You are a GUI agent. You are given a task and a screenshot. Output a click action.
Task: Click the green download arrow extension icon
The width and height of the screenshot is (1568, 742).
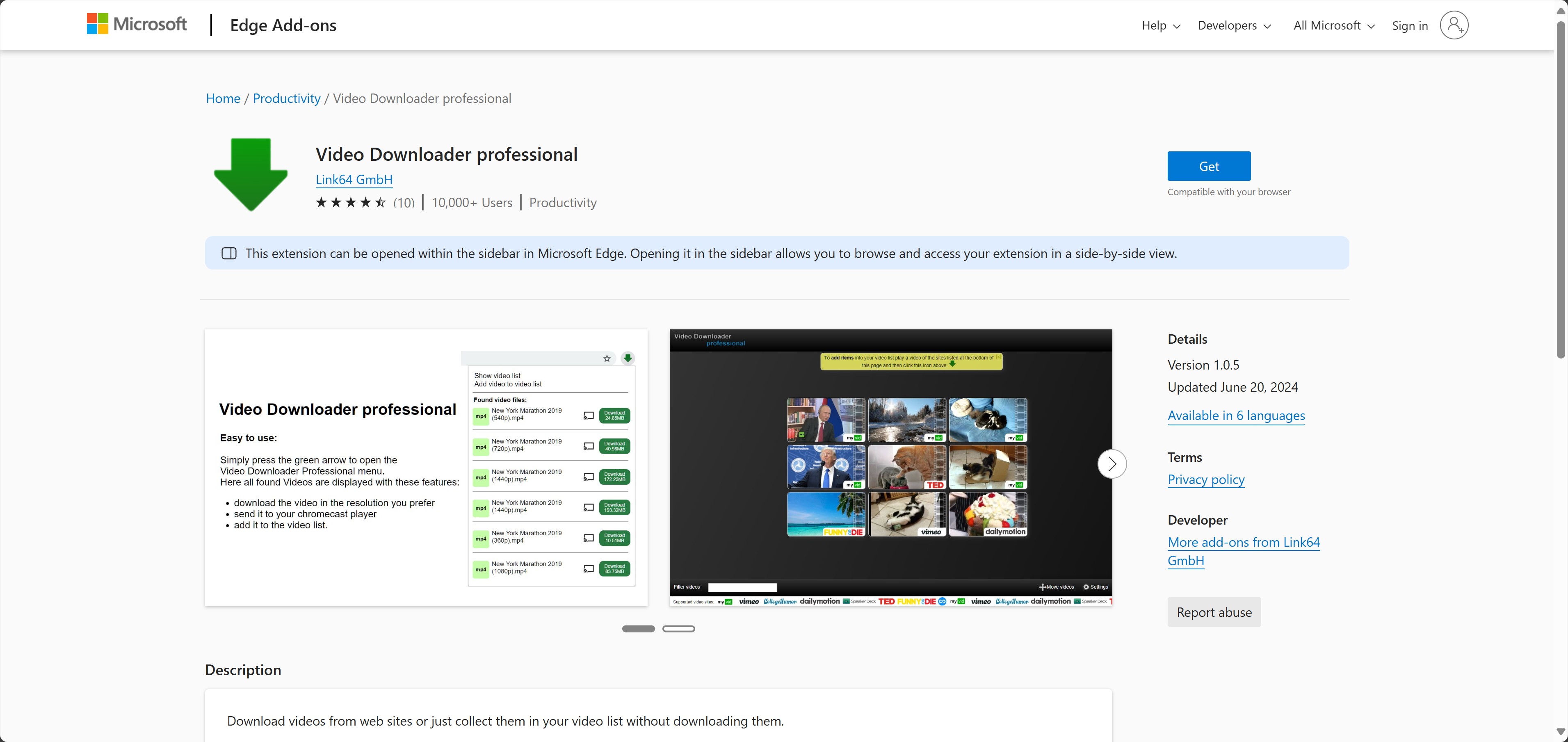(251, 174)
